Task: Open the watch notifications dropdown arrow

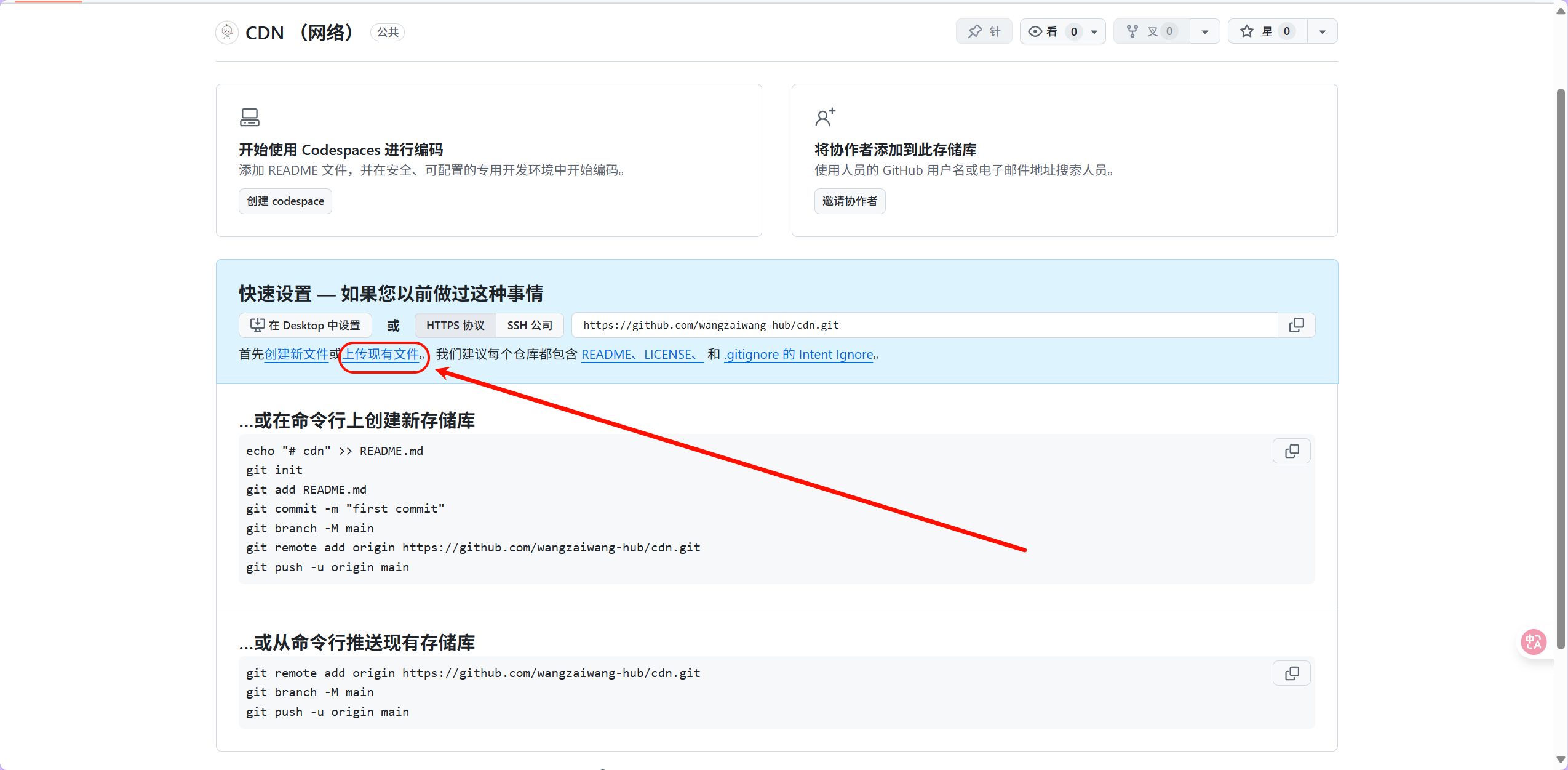Action: [1094, 31]
